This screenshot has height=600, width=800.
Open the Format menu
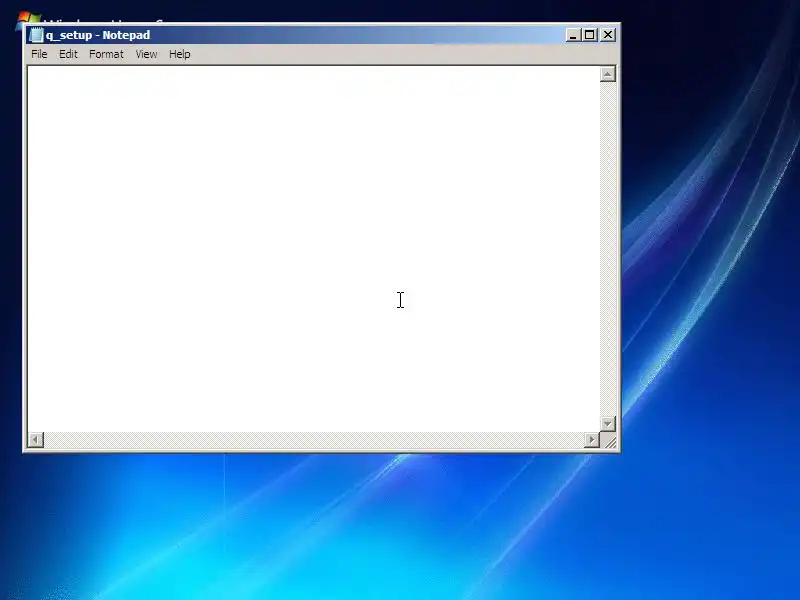tap(106, 54)
